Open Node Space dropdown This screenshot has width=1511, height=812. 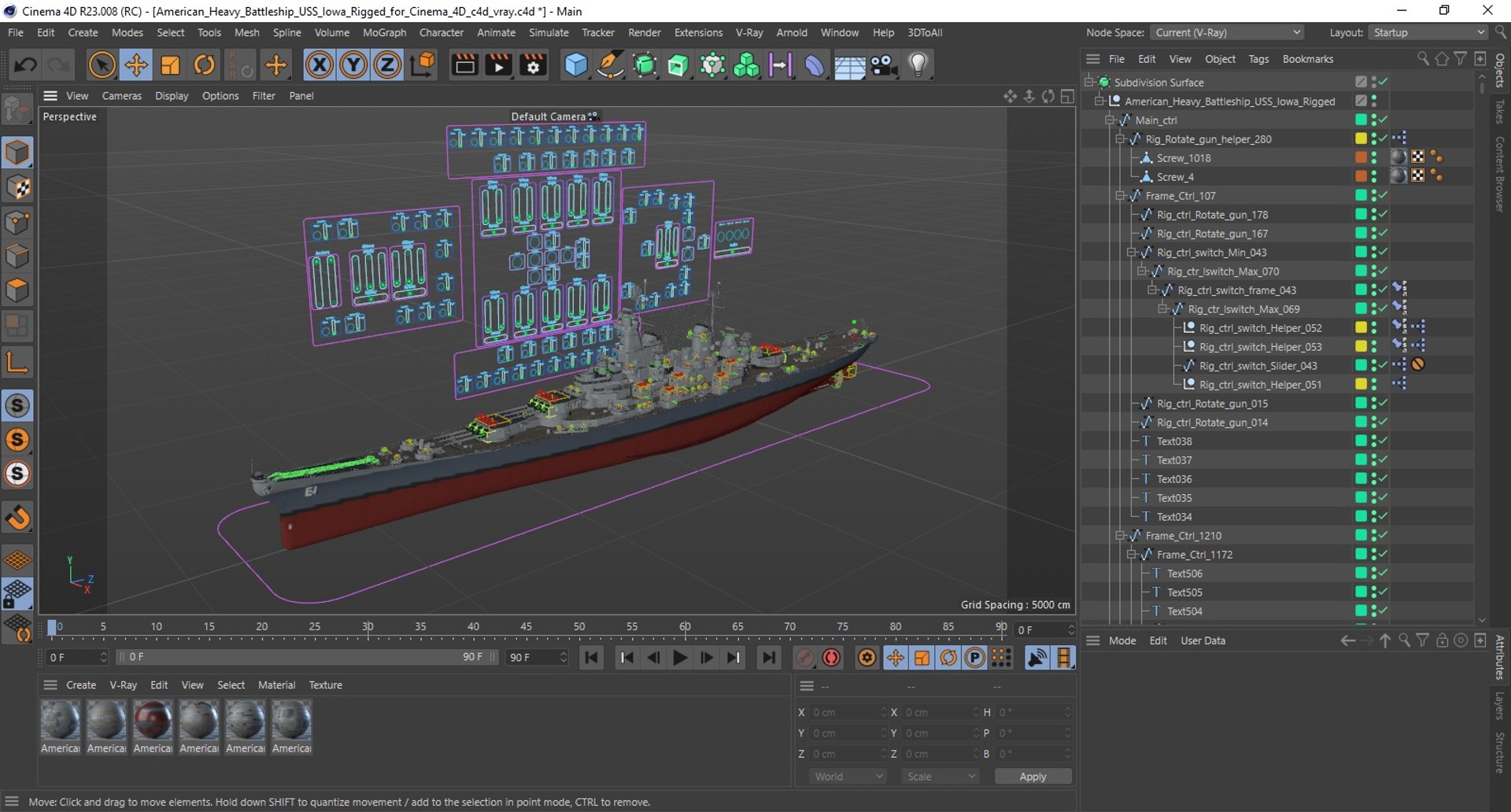pyautogui.click(x=1227, y=32)
